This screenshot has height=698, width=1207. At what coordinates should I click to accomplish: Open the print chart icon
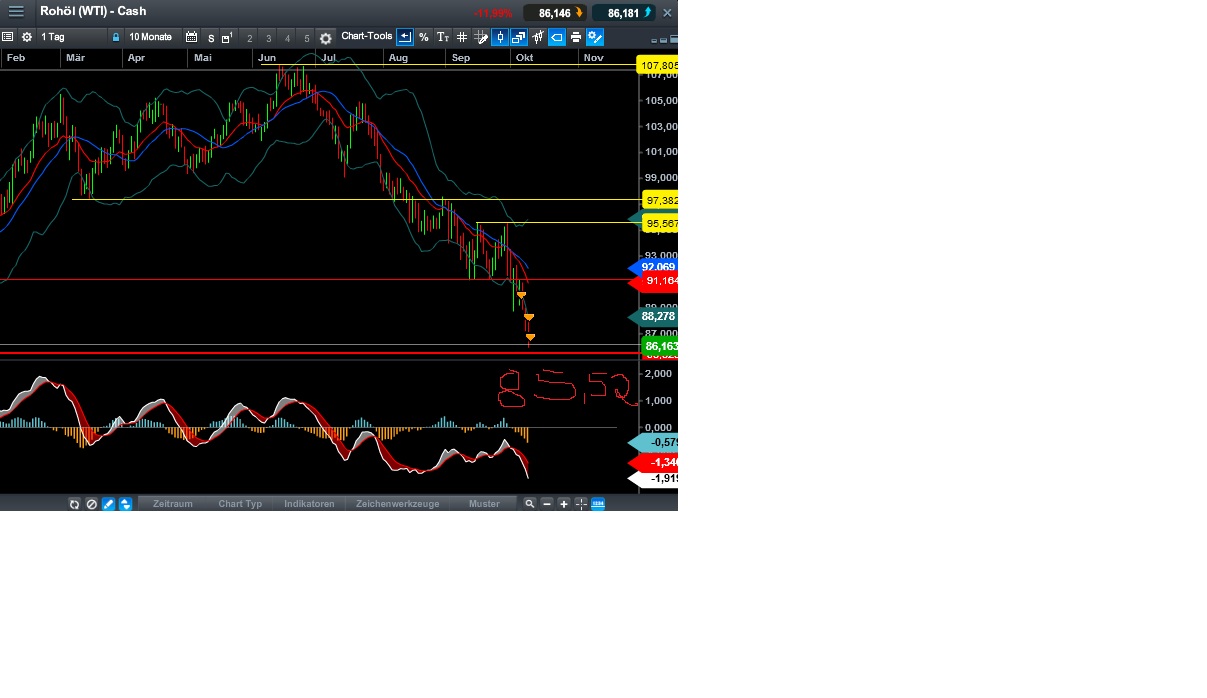[x=576, y=37]
